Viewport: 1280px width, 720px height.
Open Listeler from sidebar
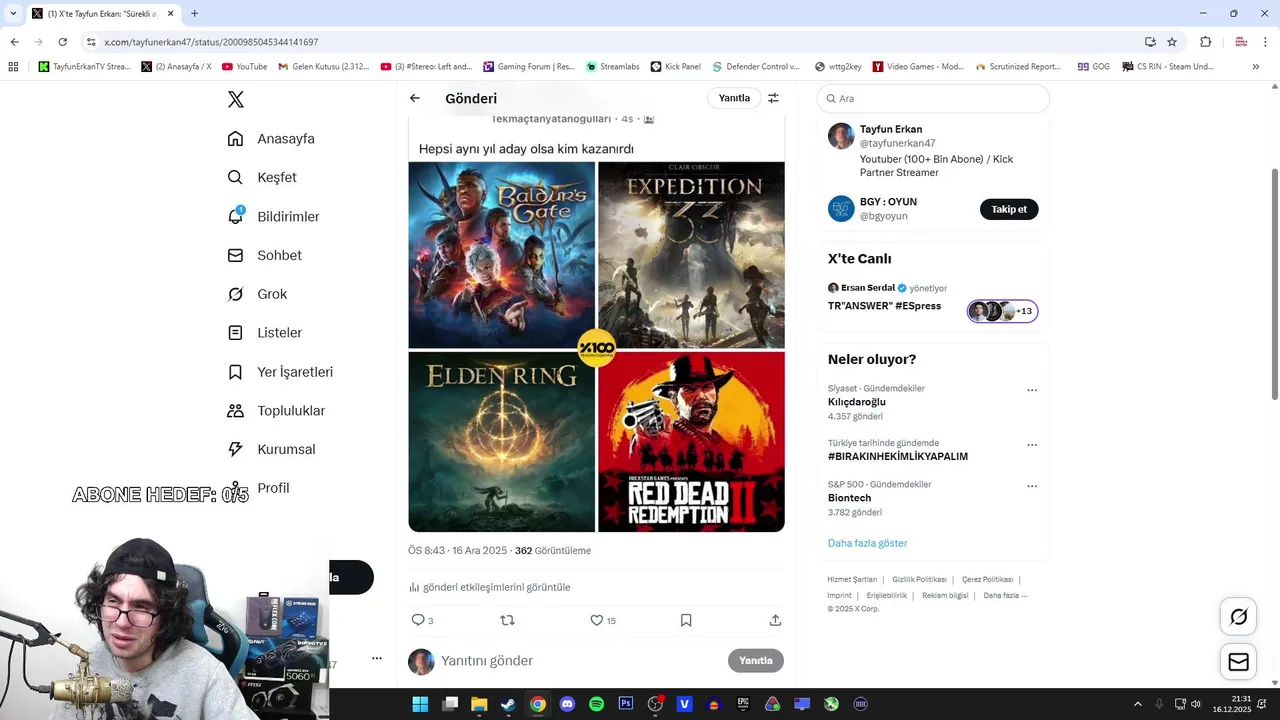click(264, 333)
